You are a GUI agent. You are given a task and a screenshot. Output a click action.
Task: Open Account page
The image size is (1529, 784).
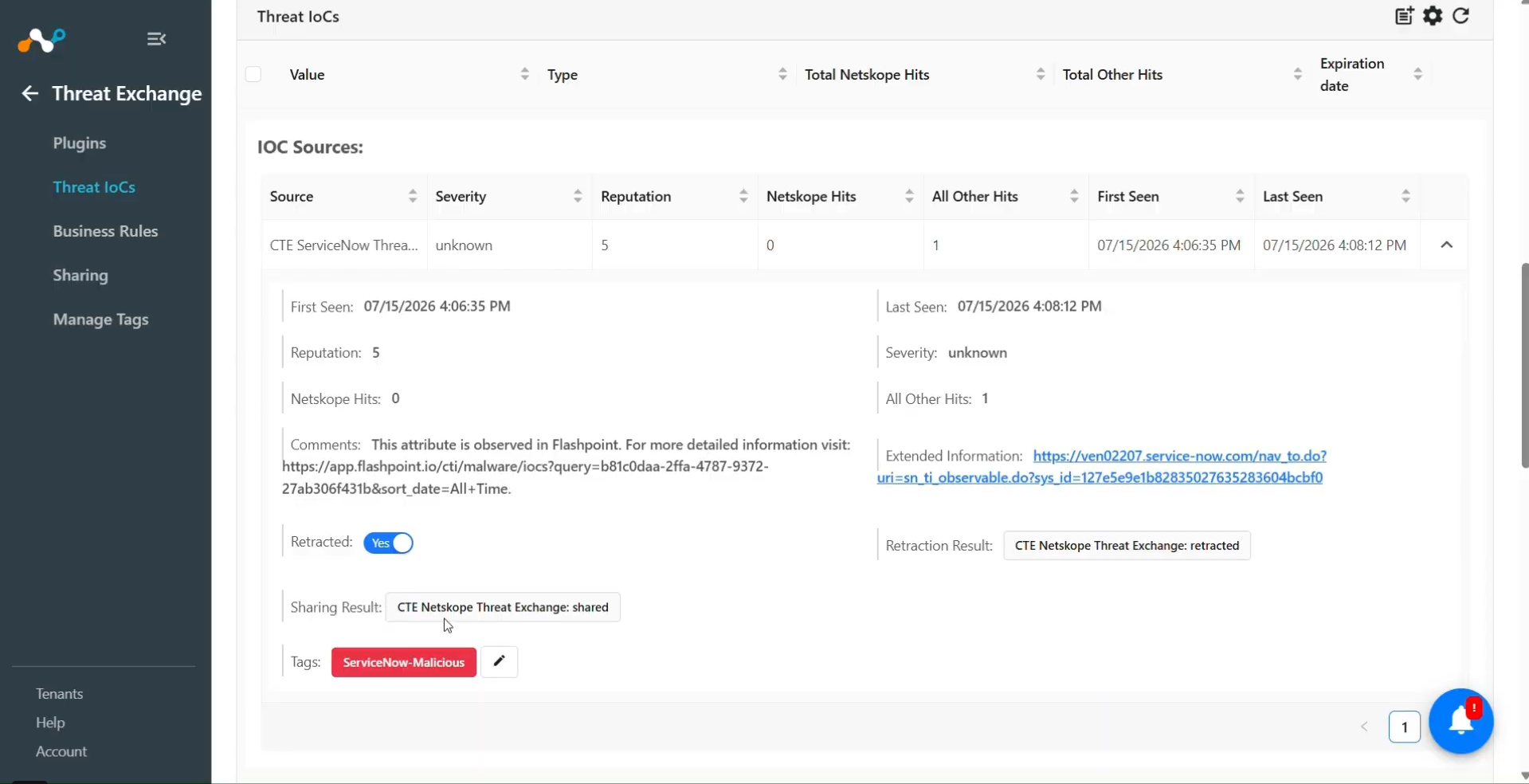click(61, 751)
